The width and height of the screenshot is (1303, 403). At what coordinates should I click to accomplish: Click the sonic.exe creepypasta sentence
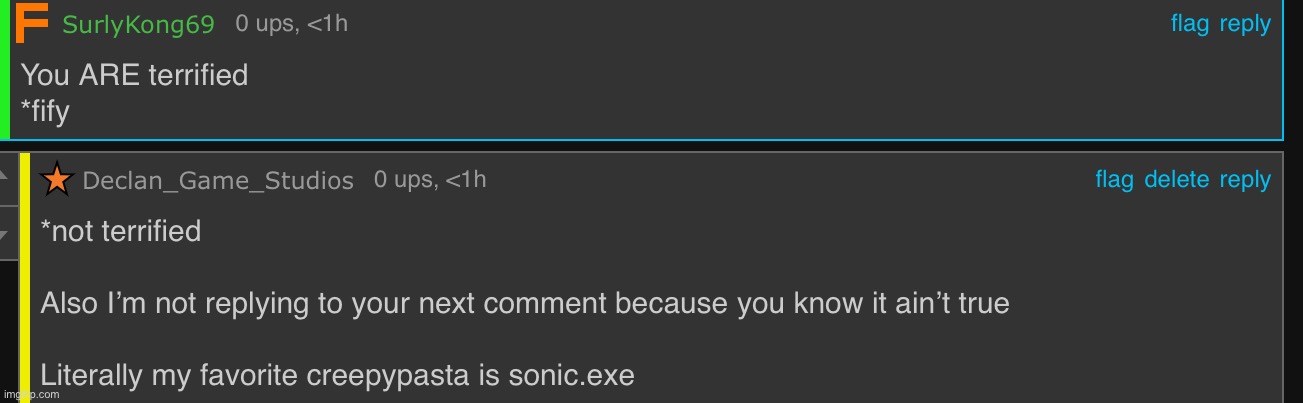pos(337,377)
